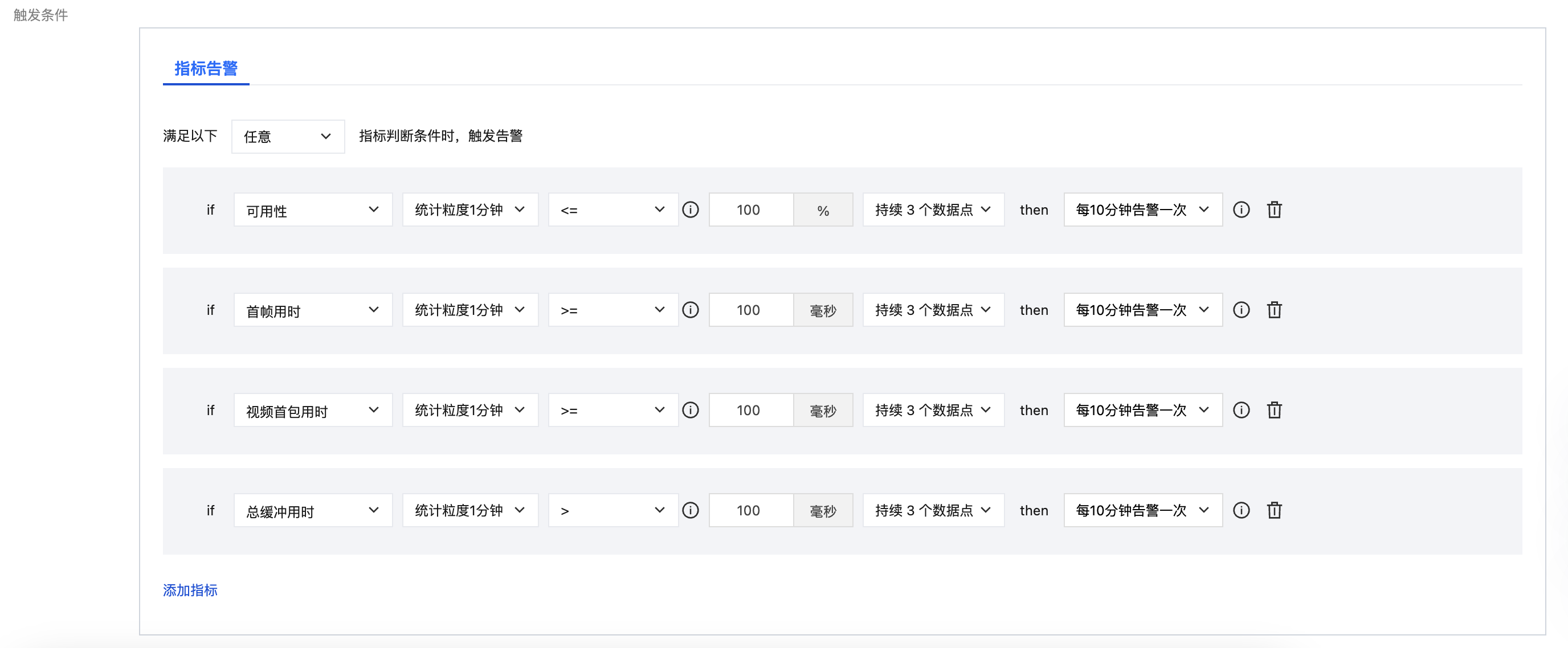Select the 指标告警 tab
Screen dimensions: 1568x648
pos(206,69)
